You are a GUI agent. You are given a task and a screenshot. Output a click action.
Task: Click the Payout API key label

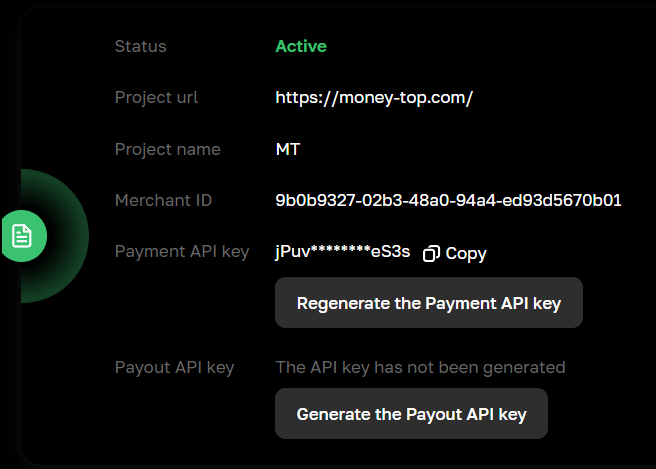174,367
